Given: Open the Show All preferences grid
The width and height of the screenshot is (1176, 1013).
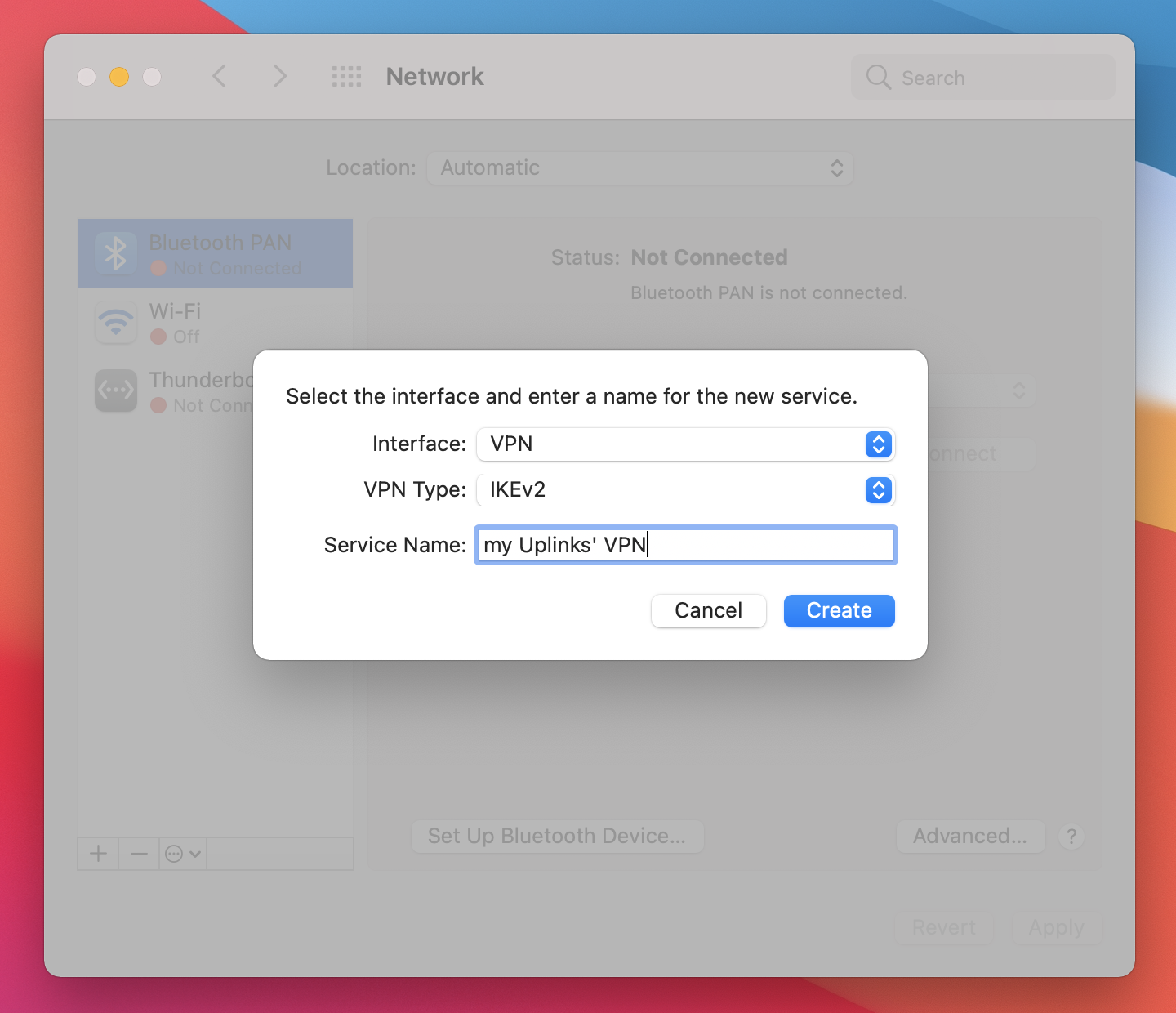Looking at the screenshot, I should click(x=346, y=76).
